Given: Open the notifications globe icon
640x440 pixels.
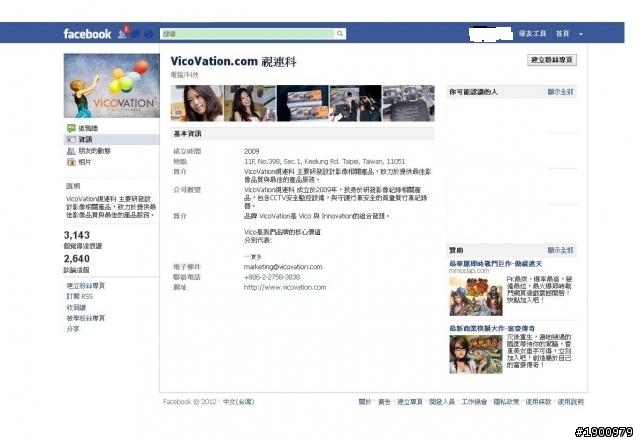Looking at the screenshot, I should click(149, 34).
